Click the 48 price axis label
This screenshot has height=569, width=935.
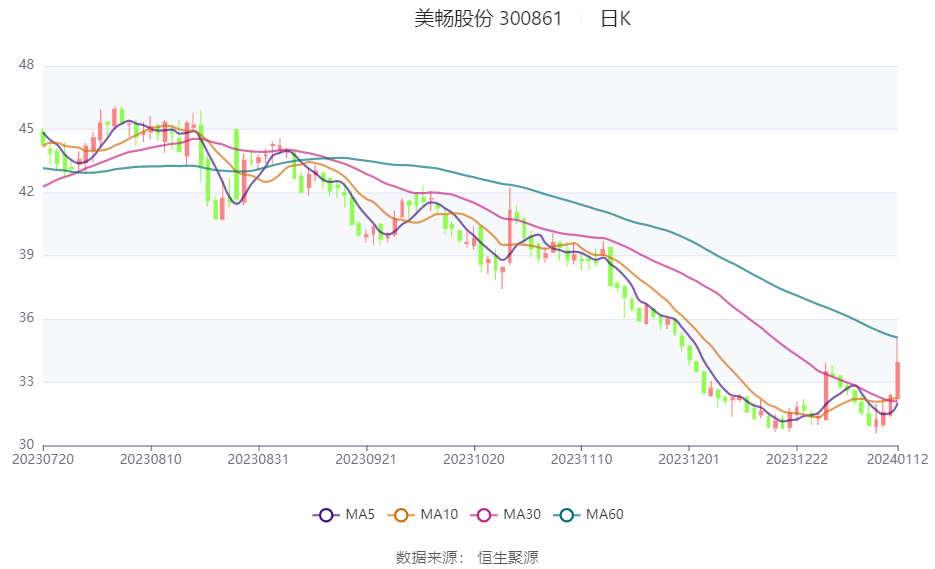[x=26, y=64]
